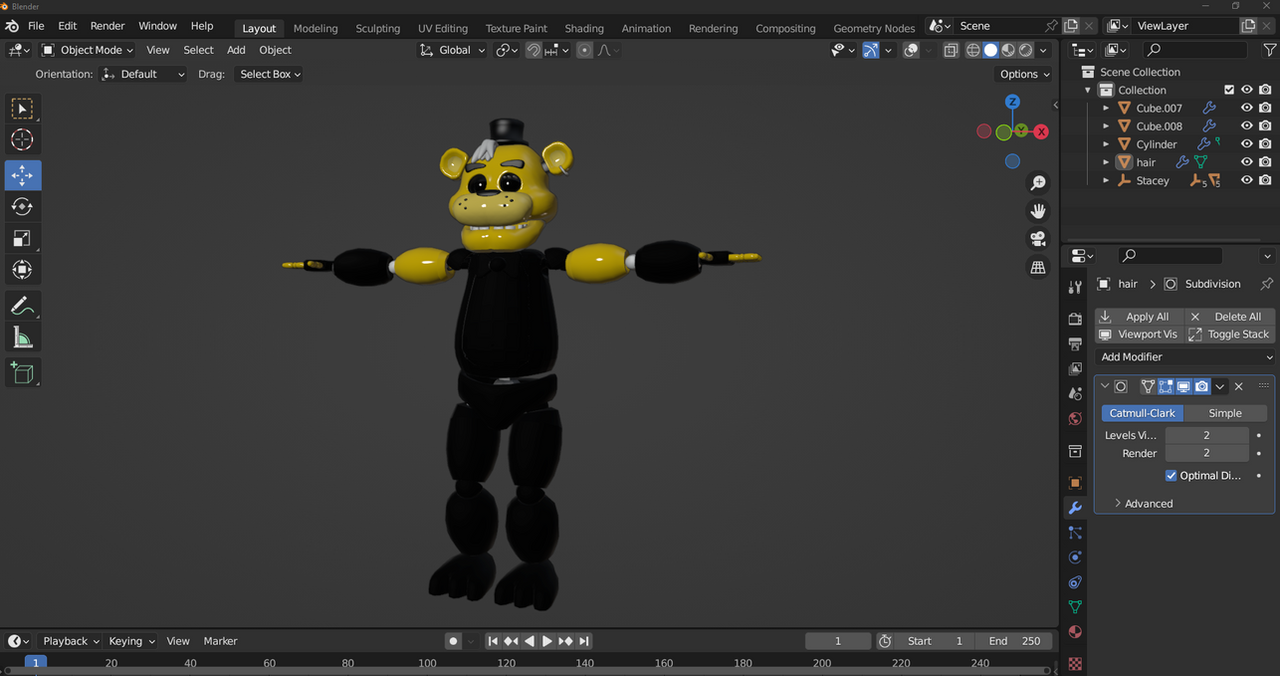Switch to the Shading workspace tab
The width and height of the screenshot is (1280, 676).
point(584,28)
